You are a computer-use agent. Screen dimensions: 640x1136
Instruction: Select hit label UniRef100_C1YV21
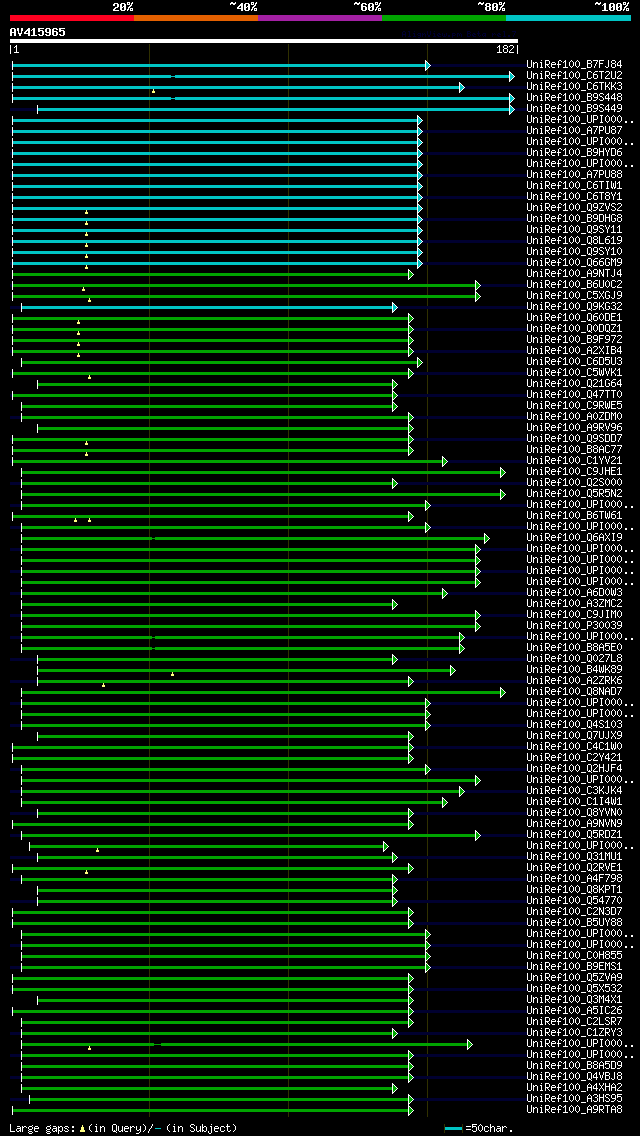pyautogui.click(x=574, y=460)
